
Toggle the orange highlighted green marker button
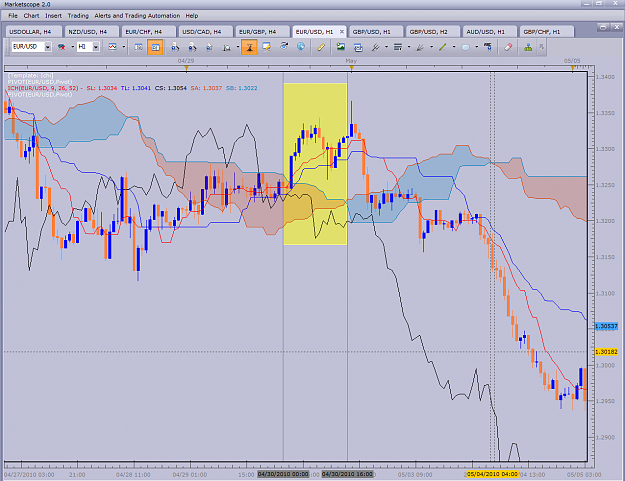tap(249, 47)
